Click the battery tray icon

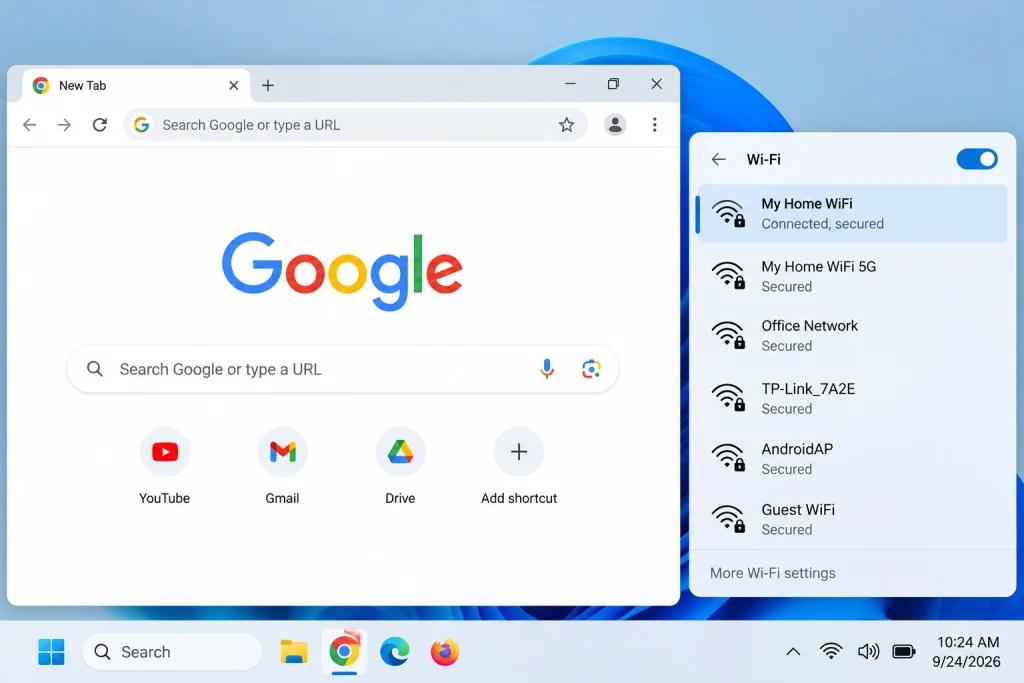(904, 651)
